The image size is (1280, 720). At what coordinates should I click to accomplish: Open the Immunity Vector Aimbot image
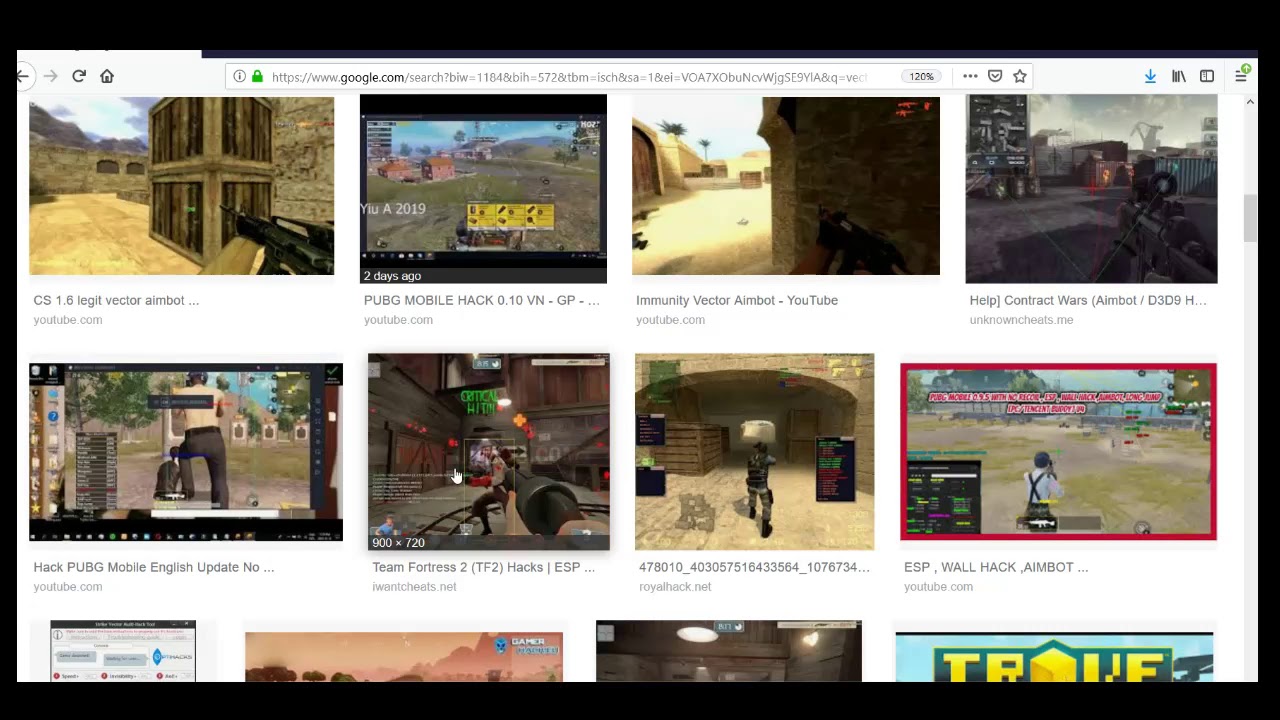click(x=786, y=185)
